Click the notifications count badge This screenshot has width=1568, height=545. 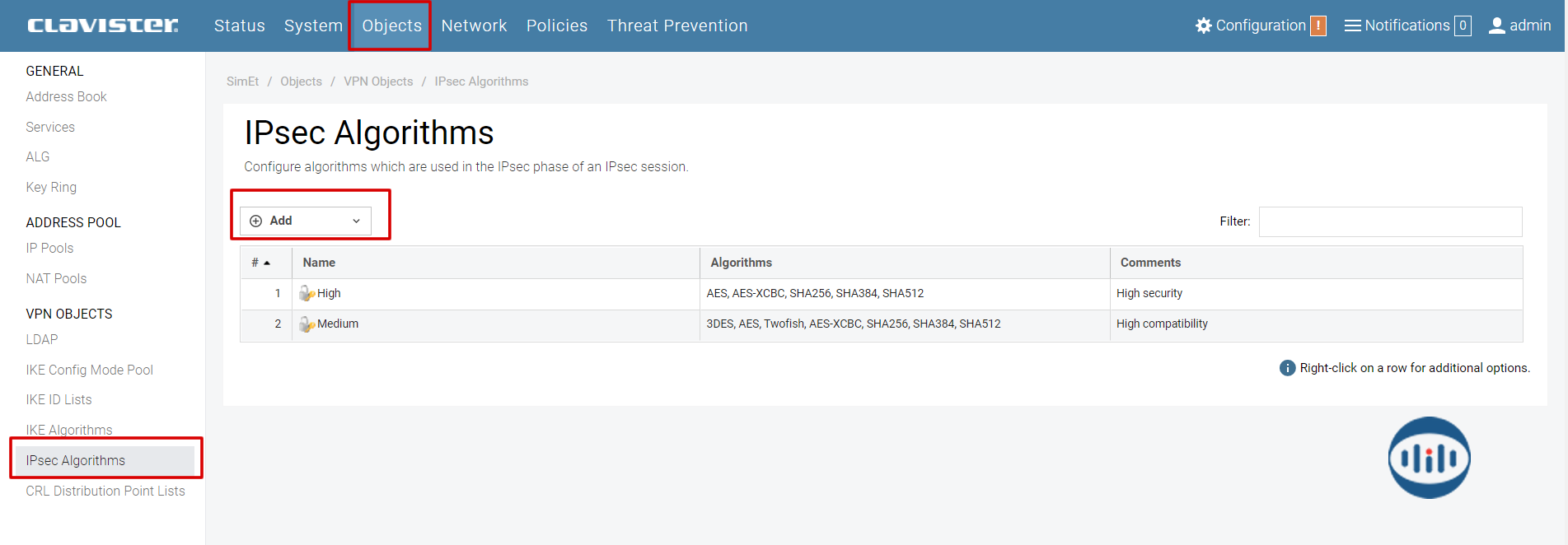tap(1463, 26)
